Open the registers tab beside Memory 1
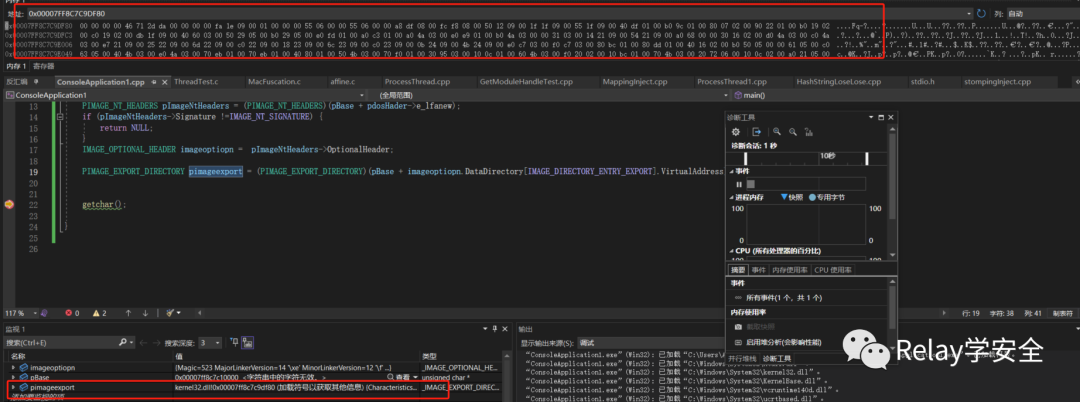 (43, 66)
